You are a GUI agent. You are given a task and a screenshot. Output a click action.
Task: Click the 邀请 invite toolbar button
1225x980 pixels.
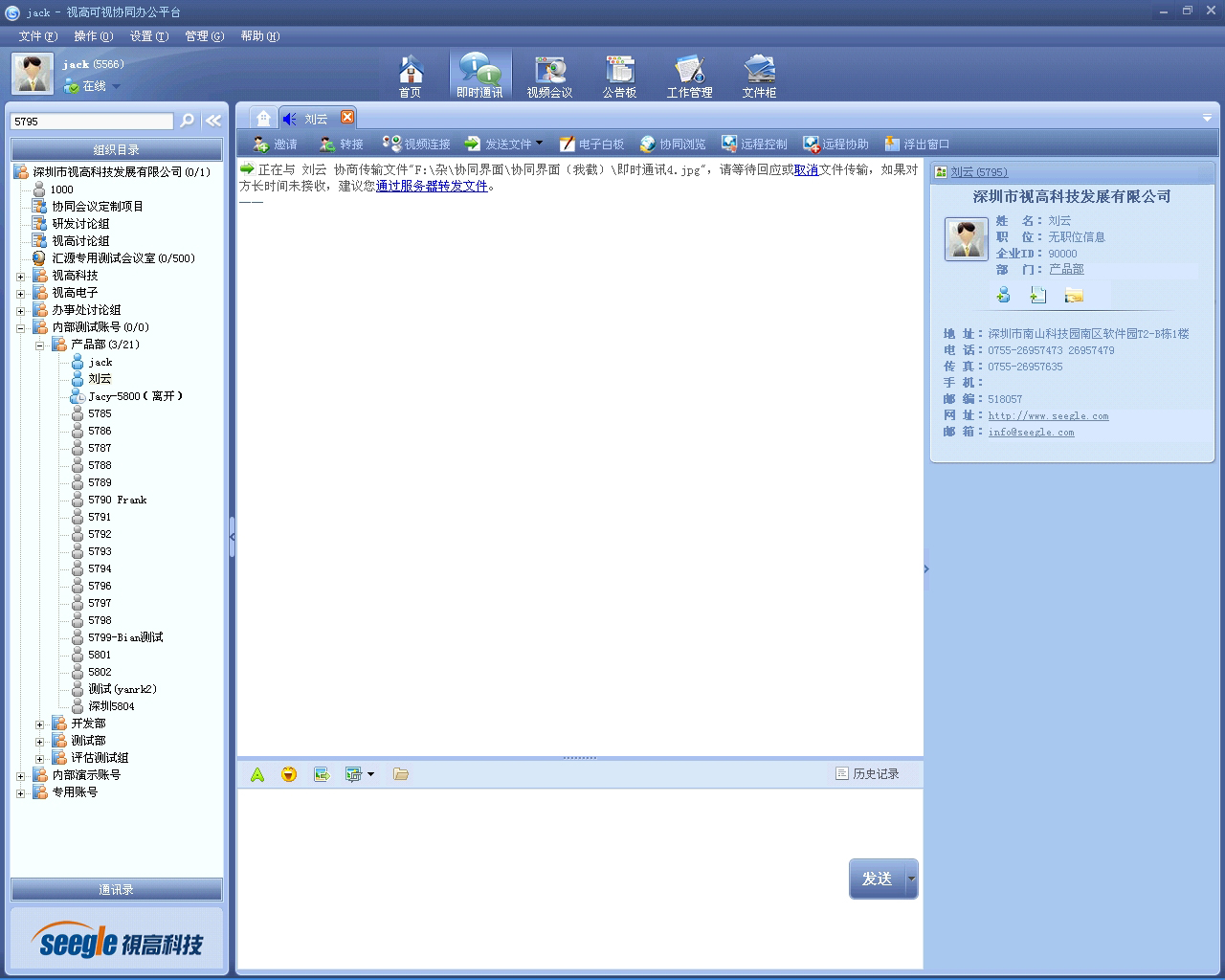pos(275,144)
